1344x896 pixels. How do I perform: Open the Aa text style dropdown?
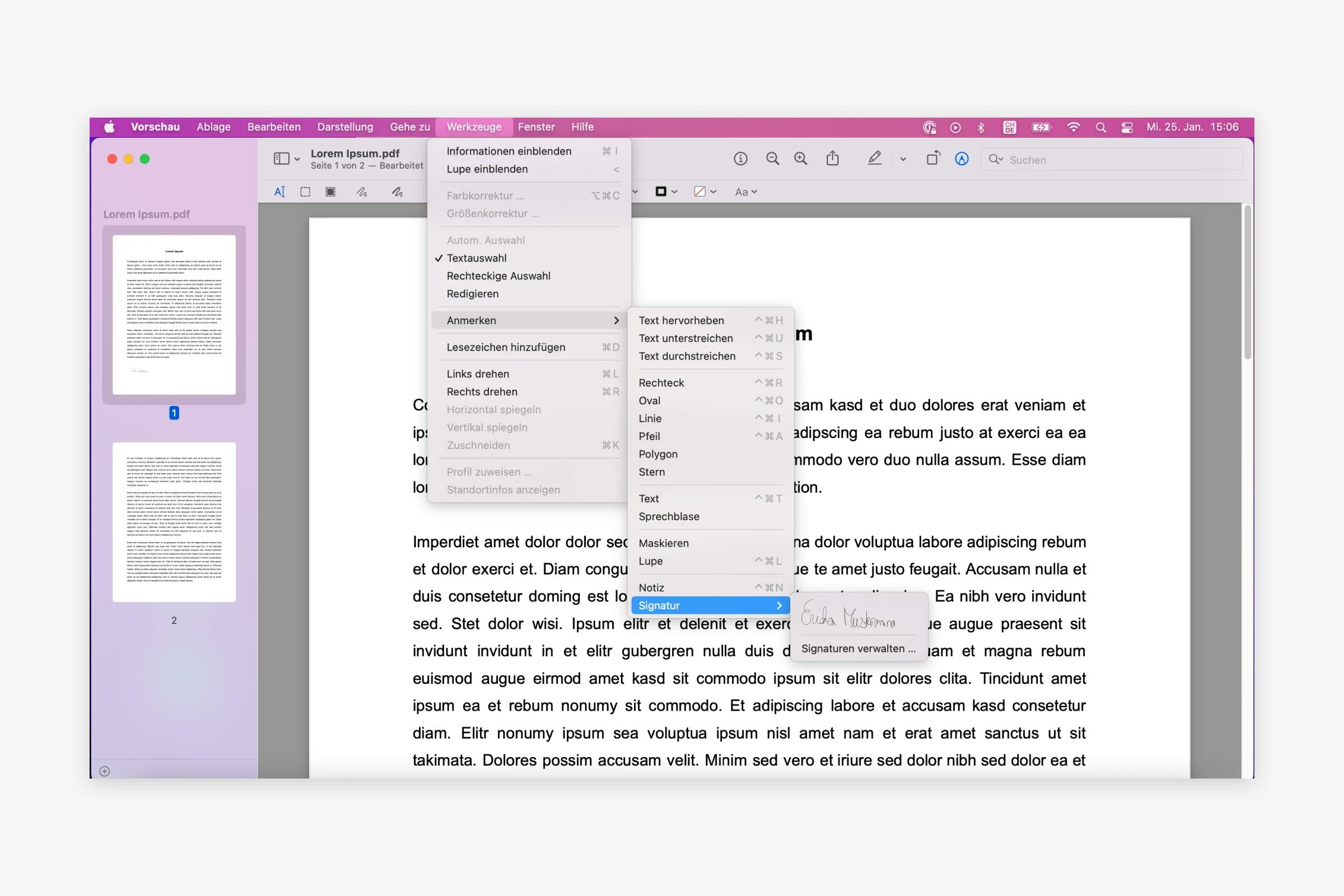click(746, 192)
